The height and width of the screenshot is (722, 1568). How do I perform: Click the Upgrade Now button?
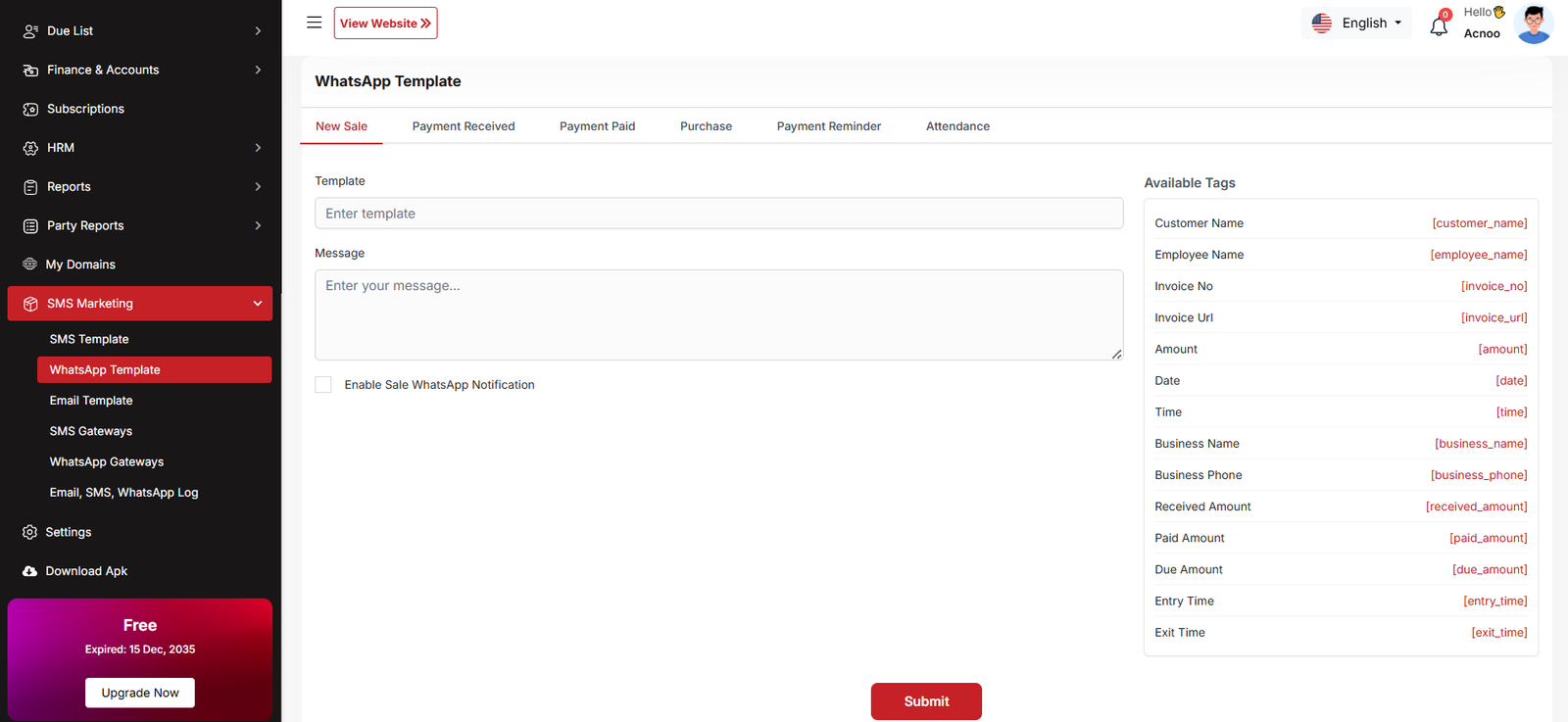click(x=140, y=693)
